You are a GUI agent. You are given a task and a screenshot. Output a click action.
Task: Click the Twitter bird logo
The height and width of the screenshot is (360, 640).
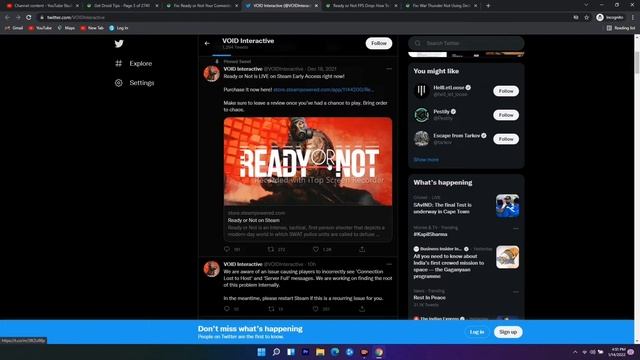click(119, 44)
